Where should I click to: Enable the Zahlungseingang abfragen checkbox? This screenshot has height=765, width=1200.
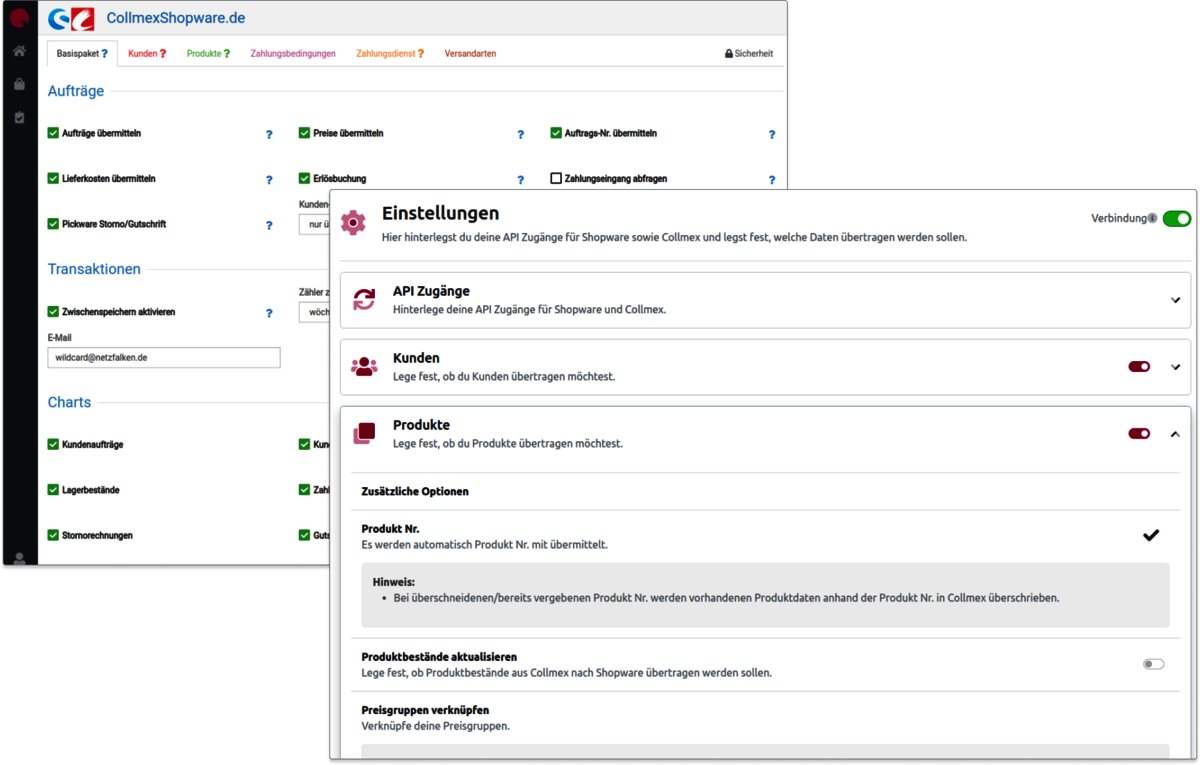tap(556, 178)
